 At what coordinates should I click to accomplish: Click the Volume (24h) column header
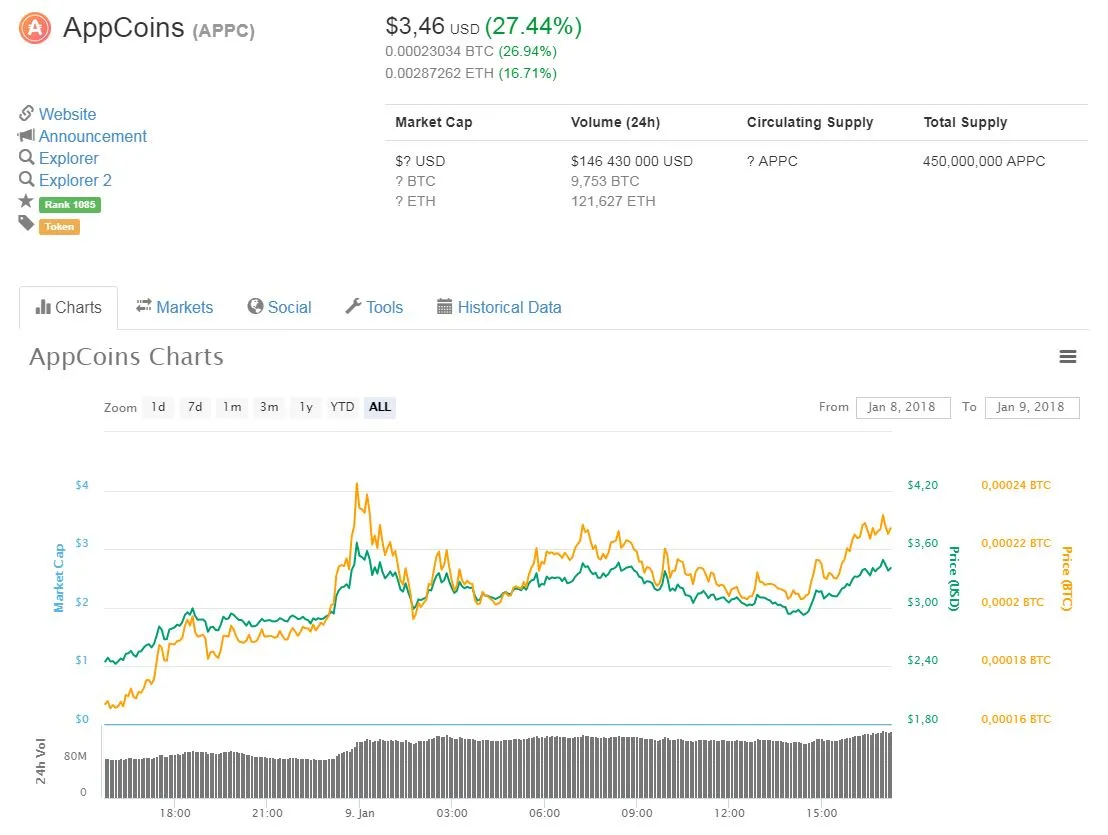coord(615,122)
